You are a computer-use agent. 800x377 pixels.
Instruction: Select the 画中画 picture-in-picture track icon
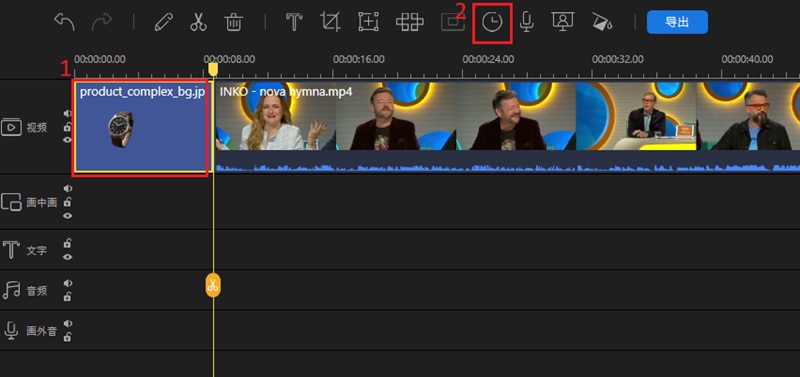11,202
